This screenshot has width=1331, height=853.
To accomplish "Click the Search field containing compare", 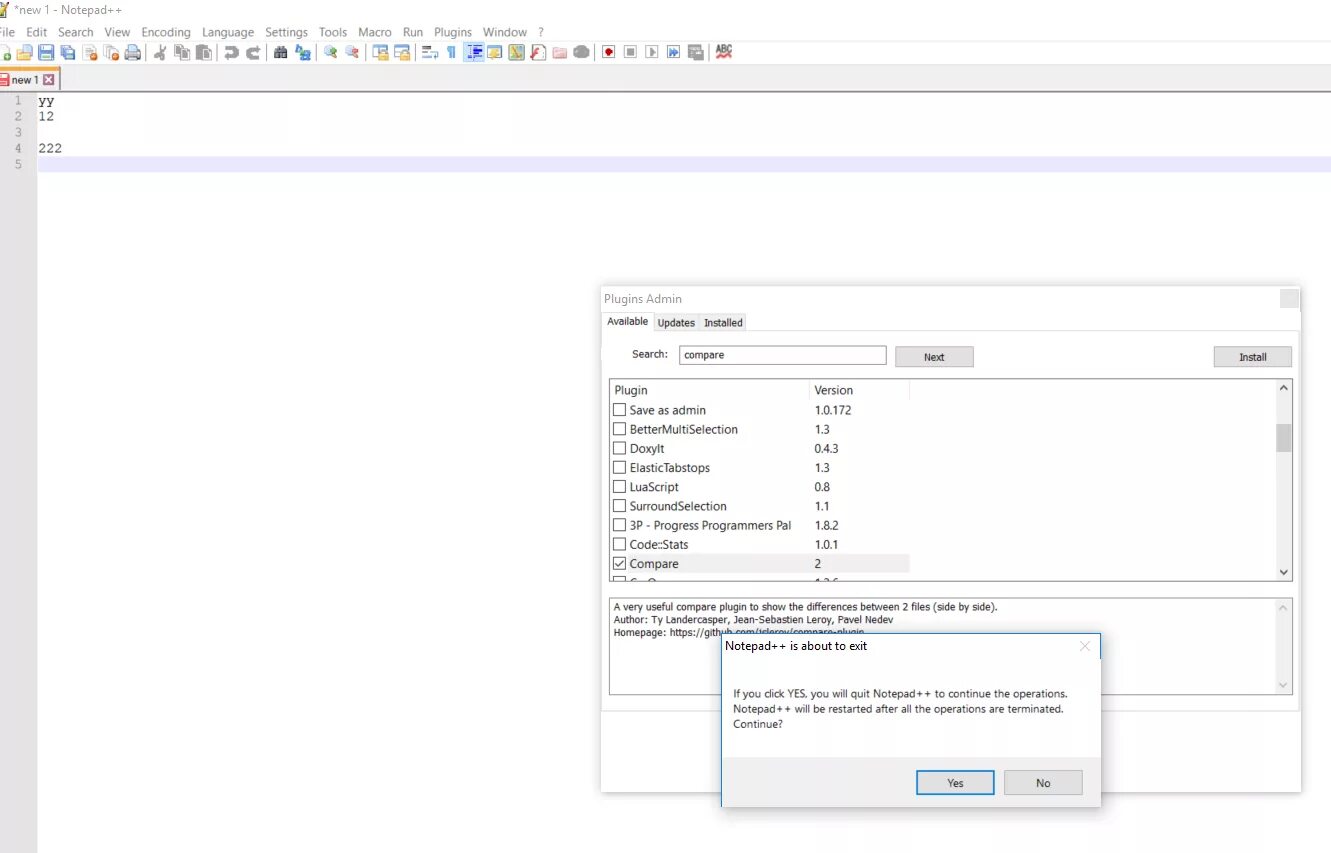I will tap(783, 355).
